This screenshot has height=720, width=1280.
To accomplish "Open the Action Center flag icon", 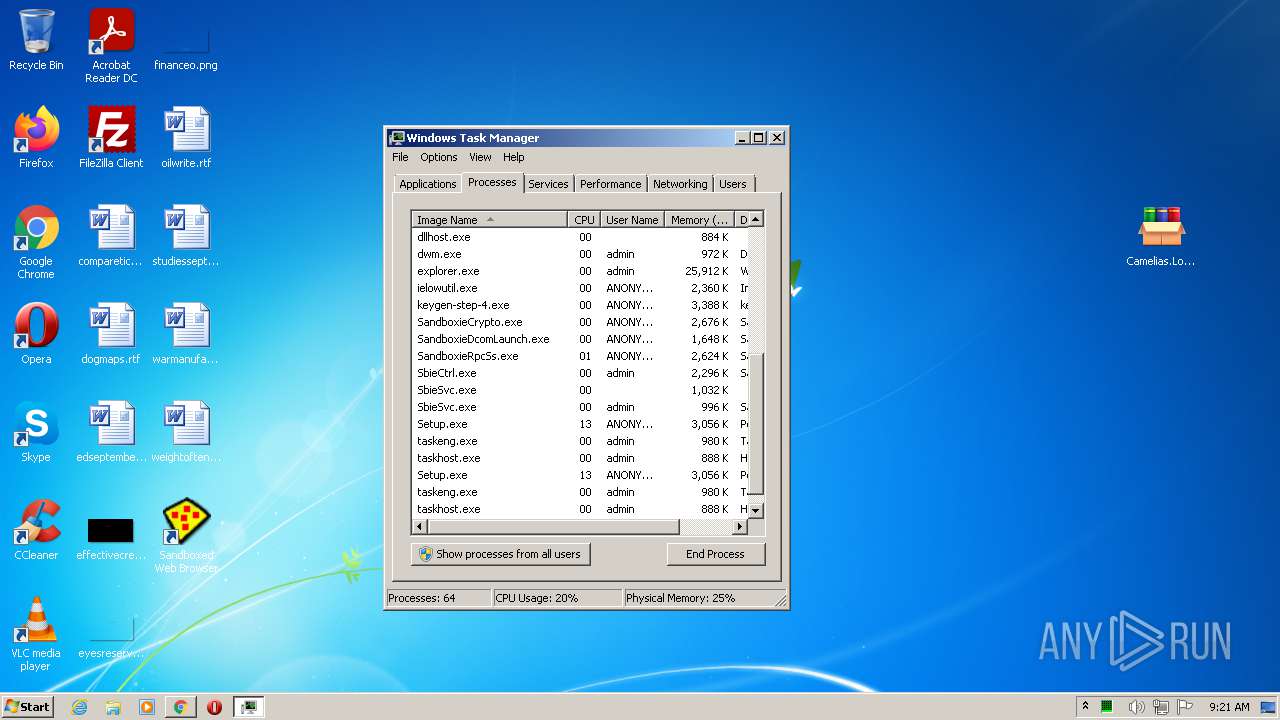I will [1186, 707].
